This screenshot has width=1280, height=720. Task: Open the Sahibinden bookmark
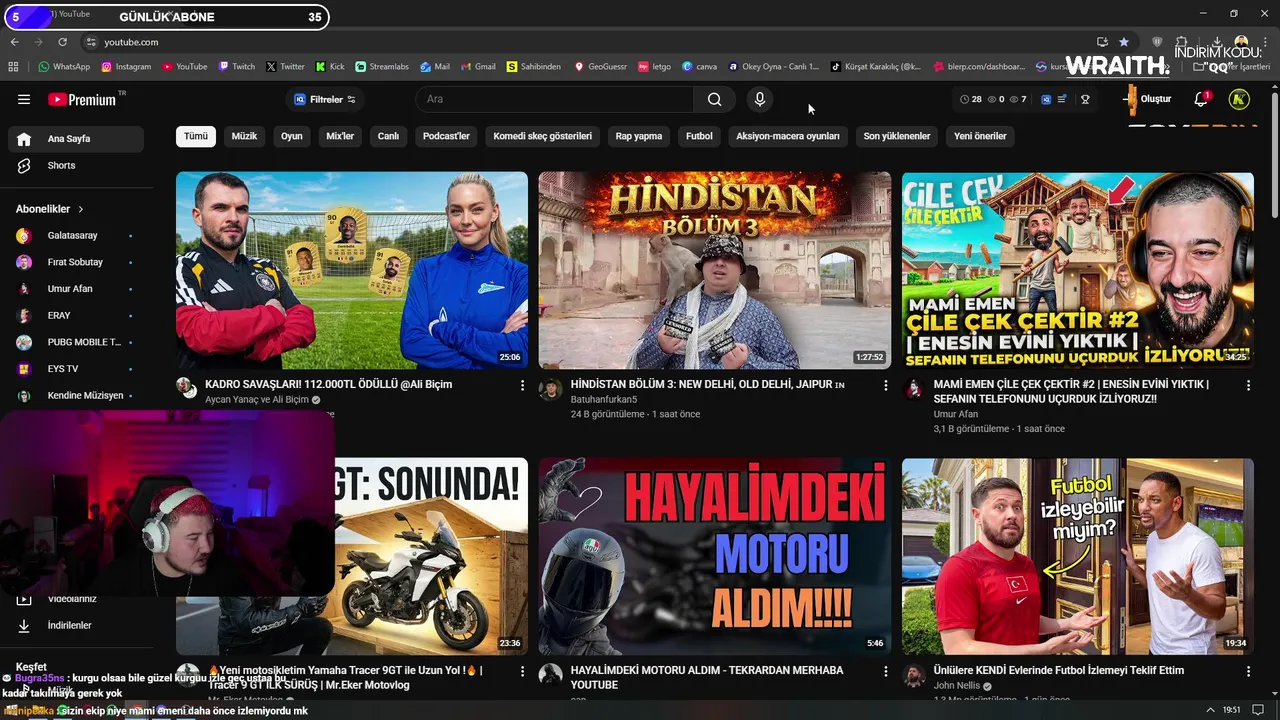534,67
